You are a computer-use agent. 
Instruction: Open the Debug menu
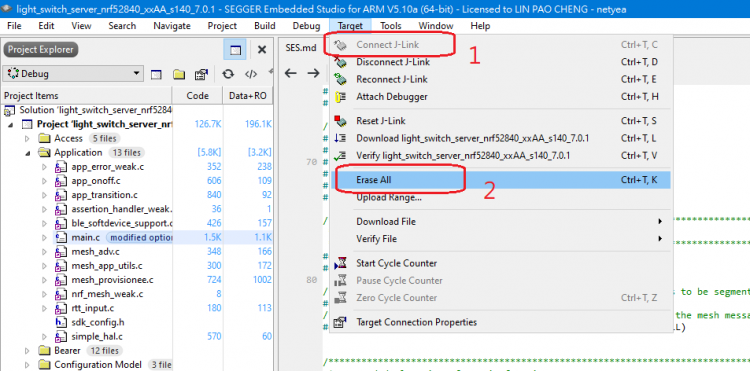tap(306, 26)
